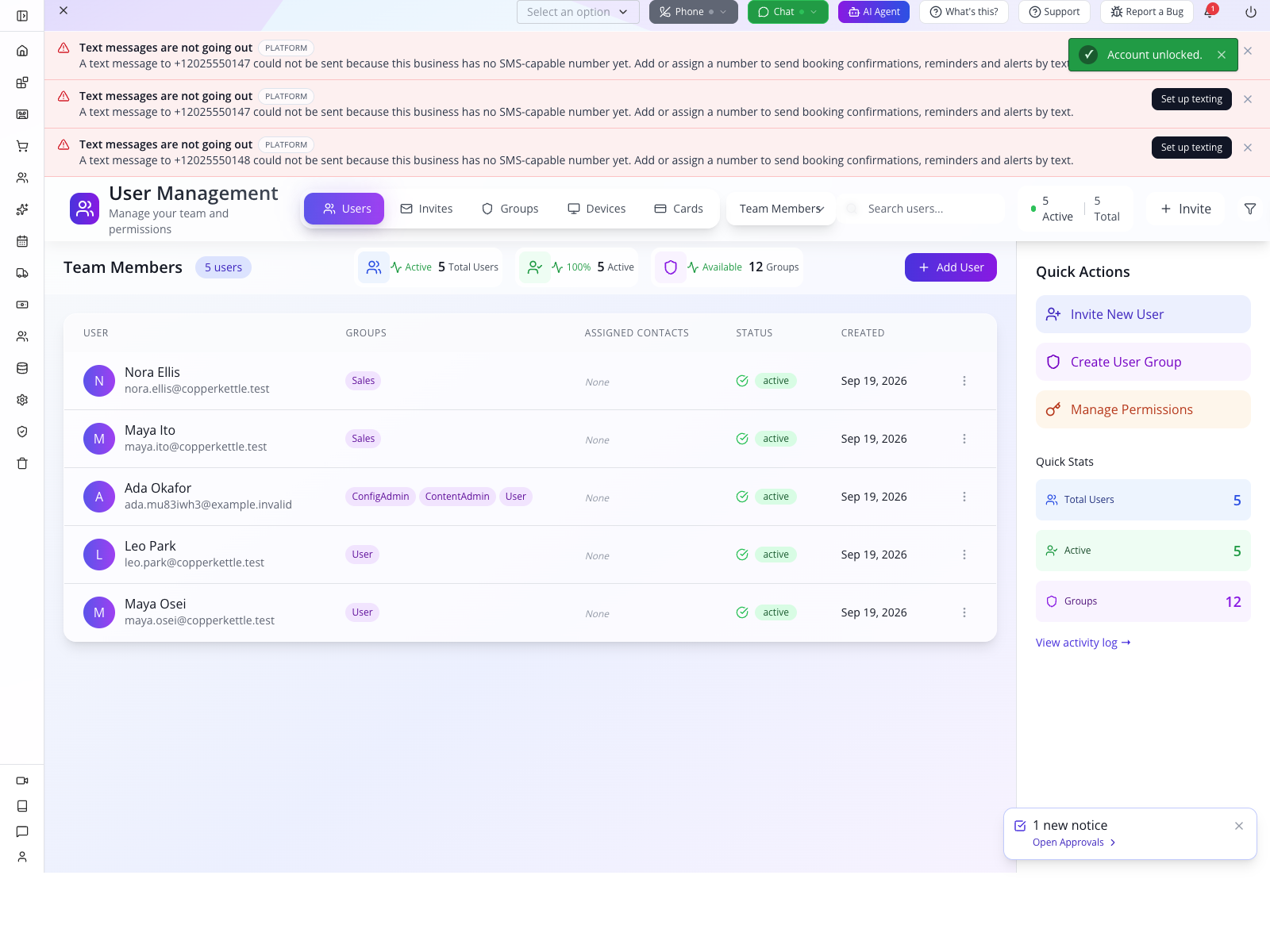Switch to the Invites tab

(426, 209)
